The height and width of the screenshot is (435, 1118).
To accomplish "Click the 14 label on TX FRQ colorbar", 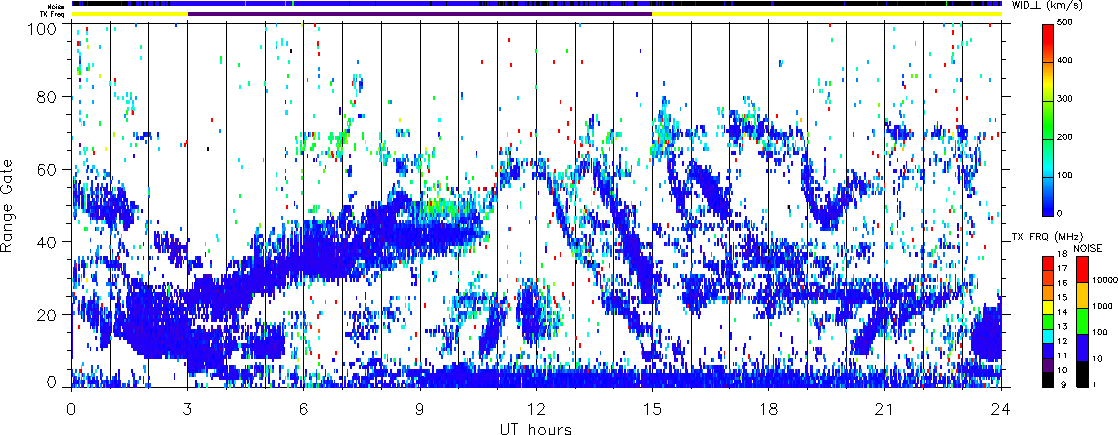I will tap(1062, 312).
